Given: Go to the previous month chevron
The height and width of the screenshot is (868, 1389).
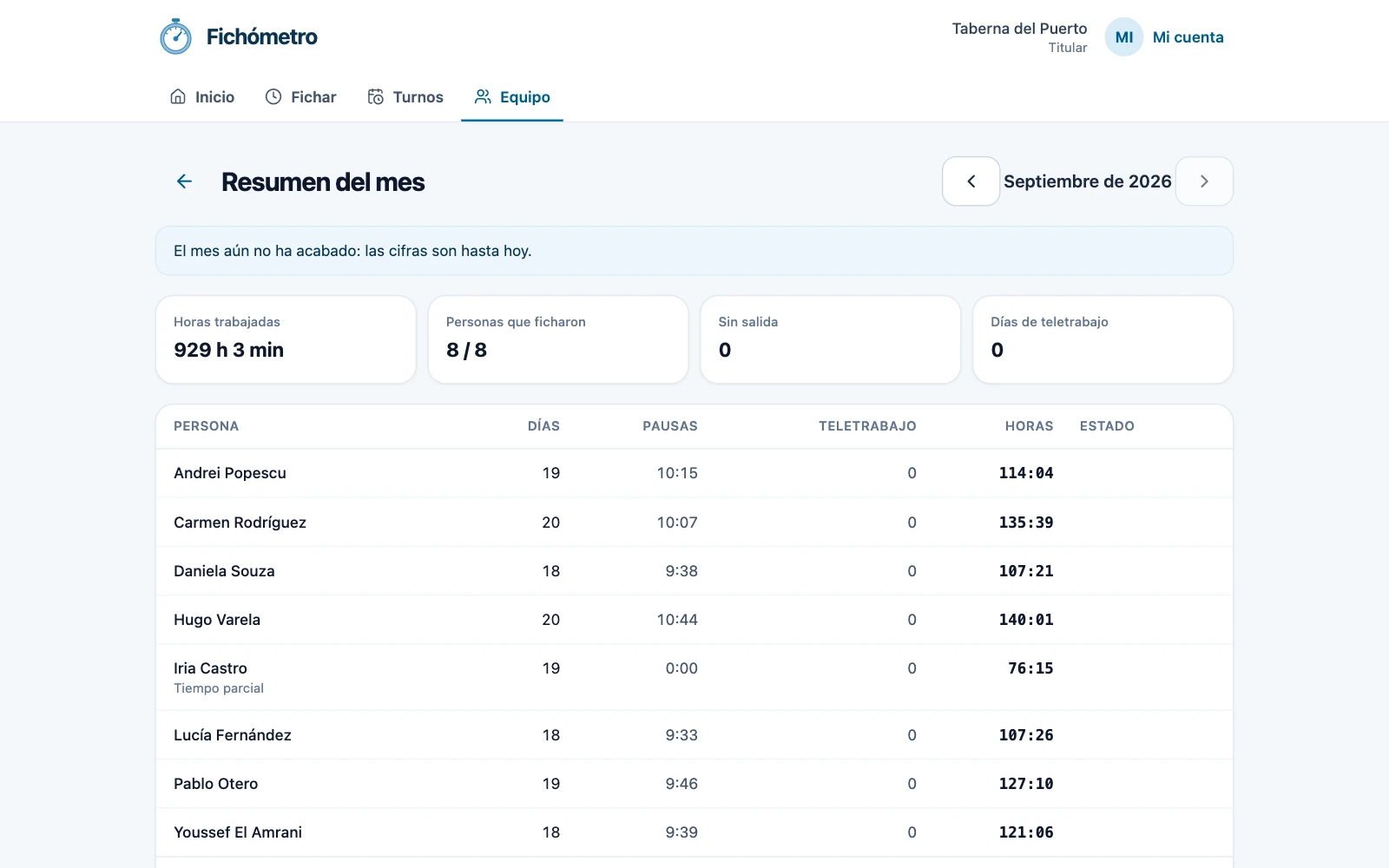Looking at the screenshot, I should click(x=971, y=181).
